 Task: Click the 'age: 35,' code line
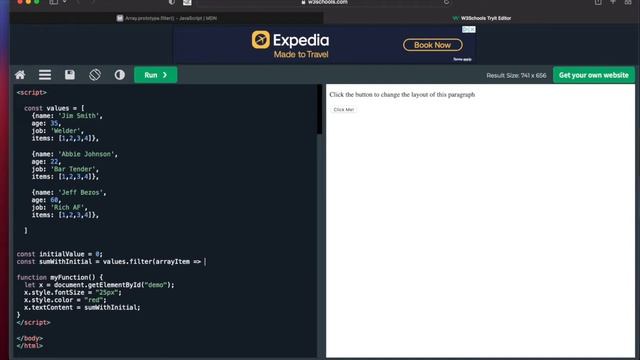pyautogui.click(x=46, y=123)
